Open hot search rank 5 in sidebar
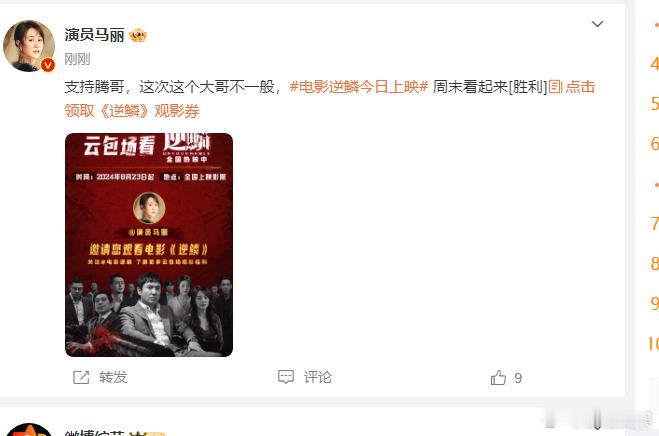The height and width of the screenshot is (436, 659). tap(654, 103)
